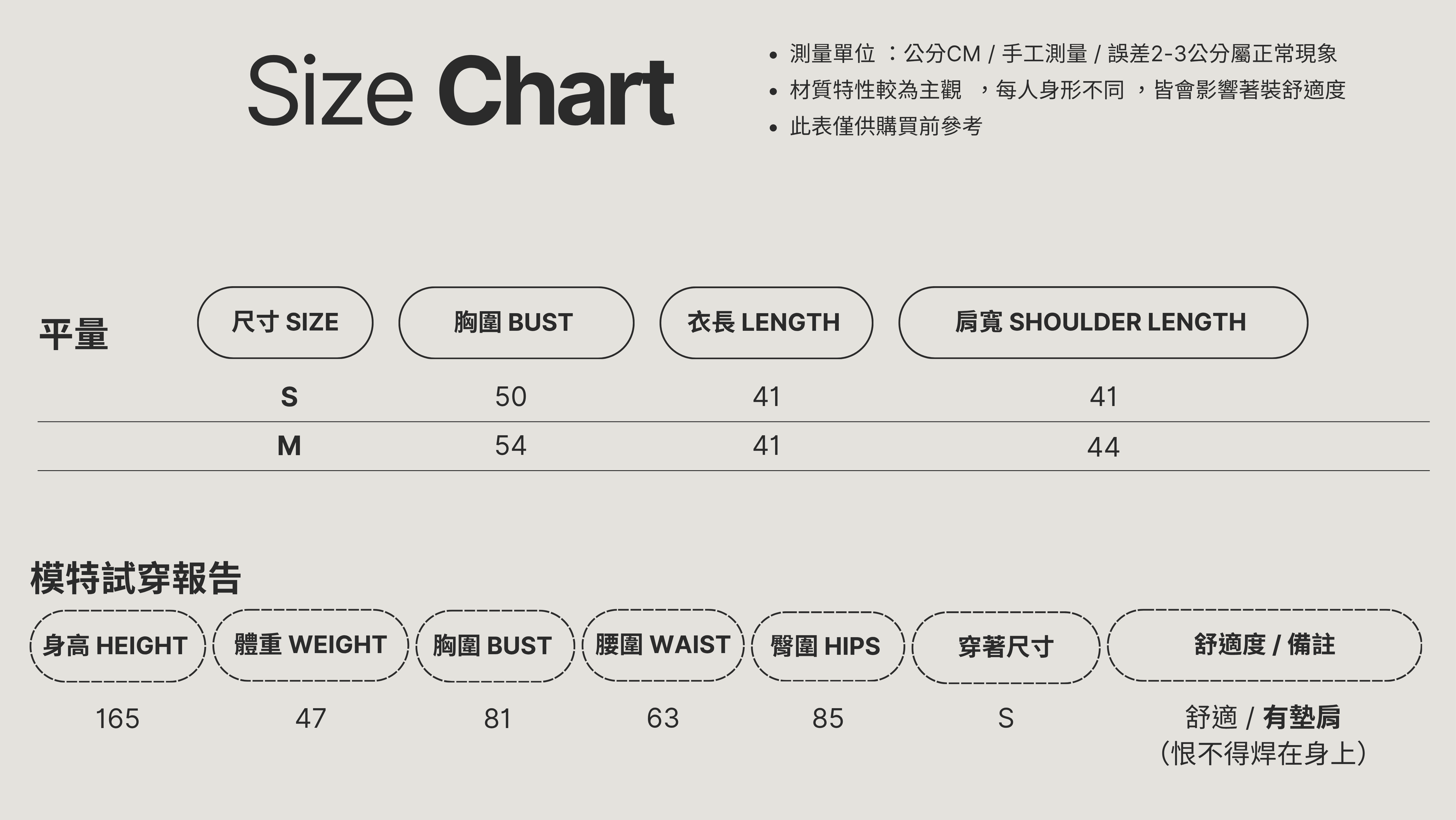Select the S size row label
The width and height of the screenshot is (1456, 820).
[x=289, y=397]
